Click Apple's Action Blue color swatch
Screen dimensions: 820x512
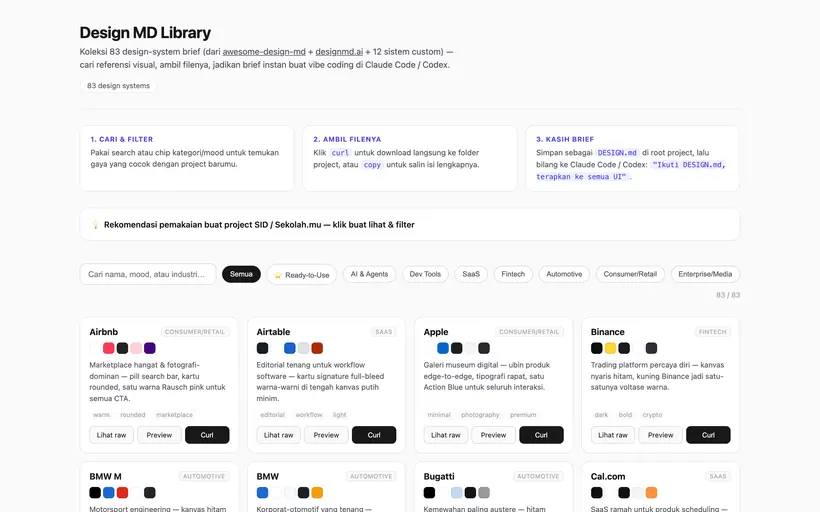click(443, 348)
